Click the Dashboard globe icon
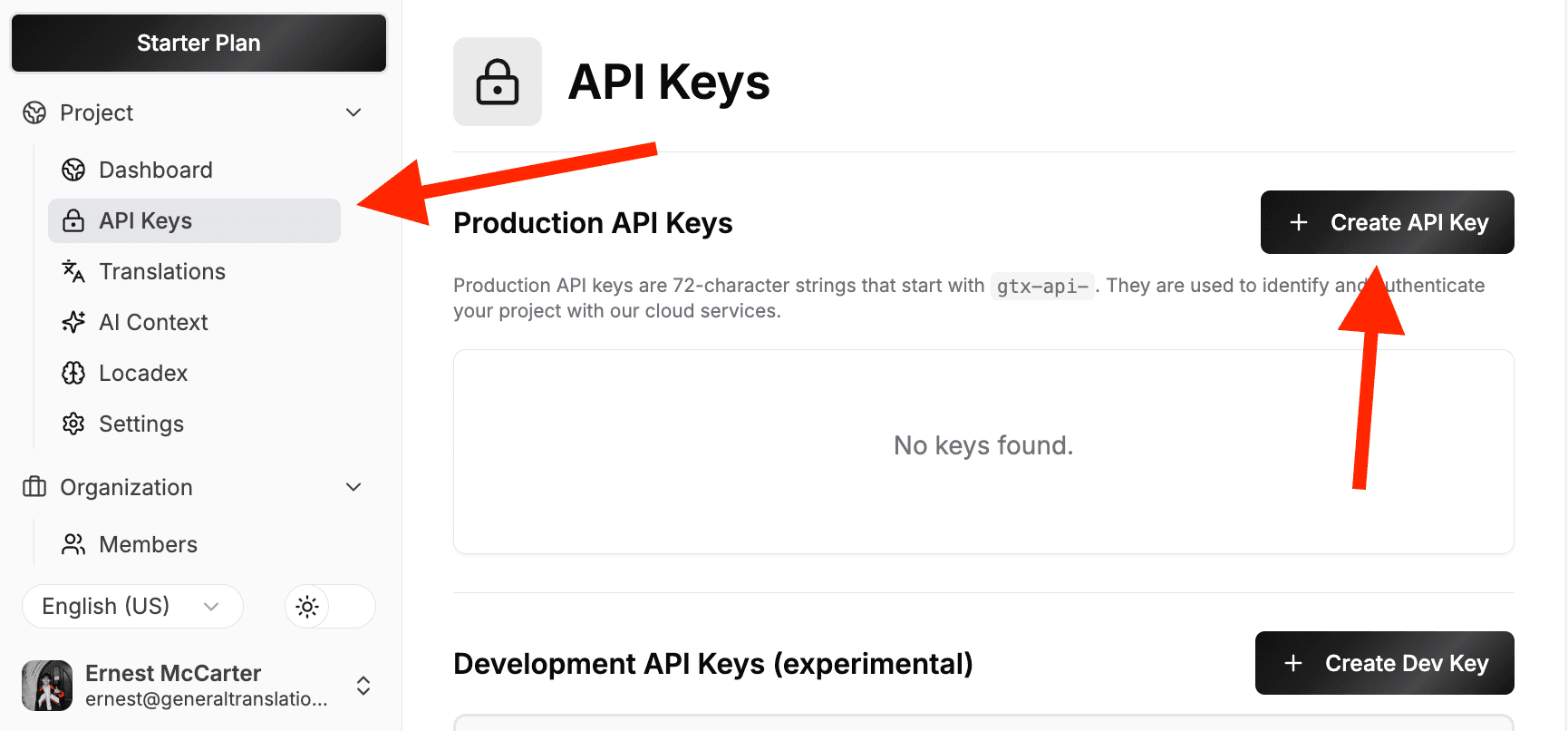This screenshot has height=731, width=1568. (x=73, y=170)
